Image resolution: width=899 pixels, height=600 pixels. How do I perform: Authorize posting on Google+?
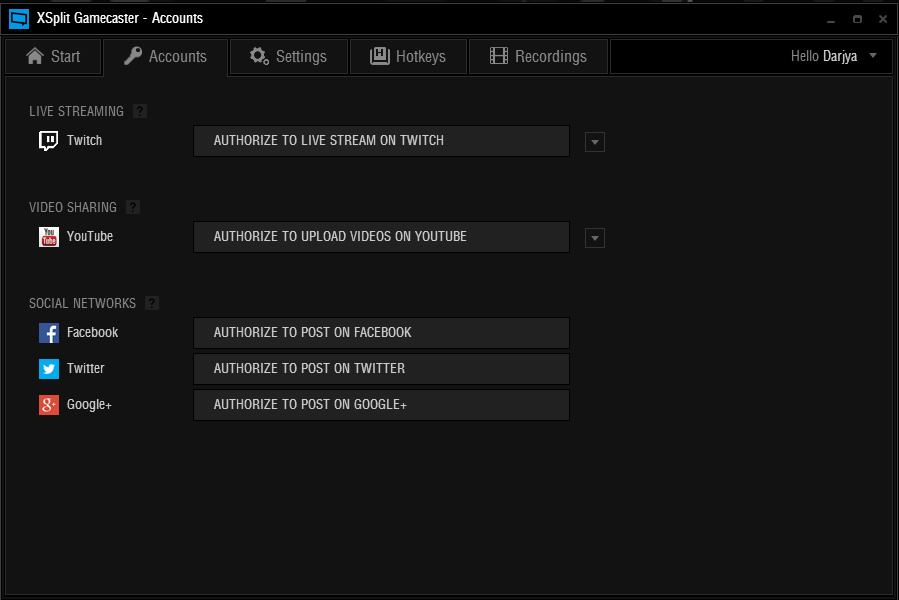381,405
